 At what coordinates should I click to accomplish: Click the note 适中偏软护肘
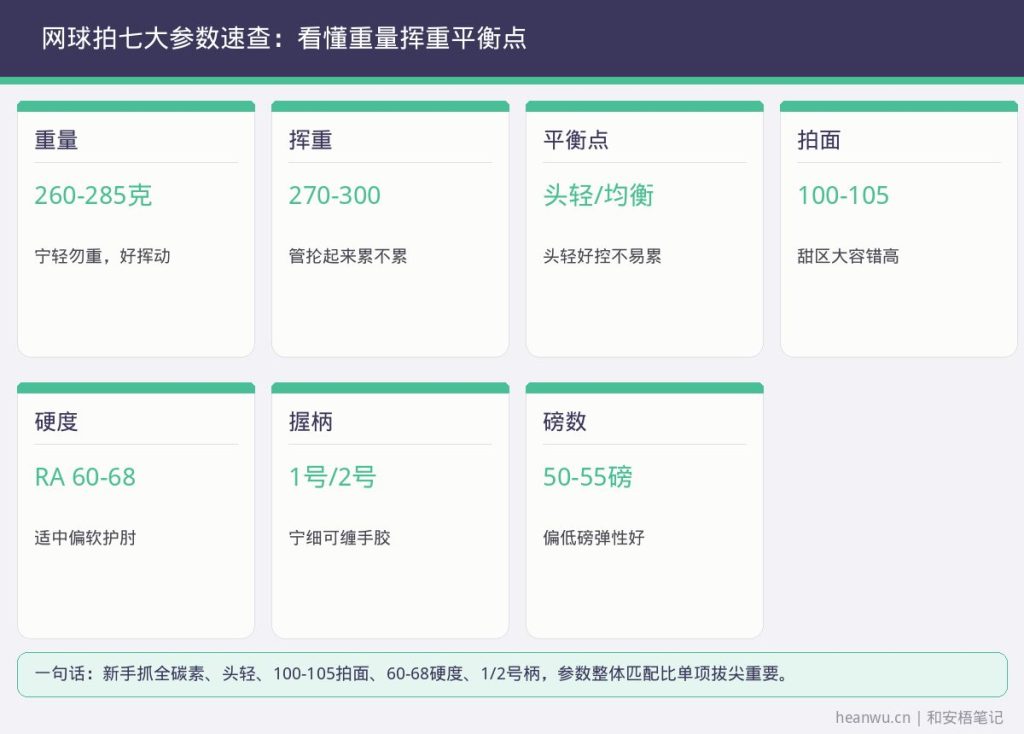coord(85,538)
